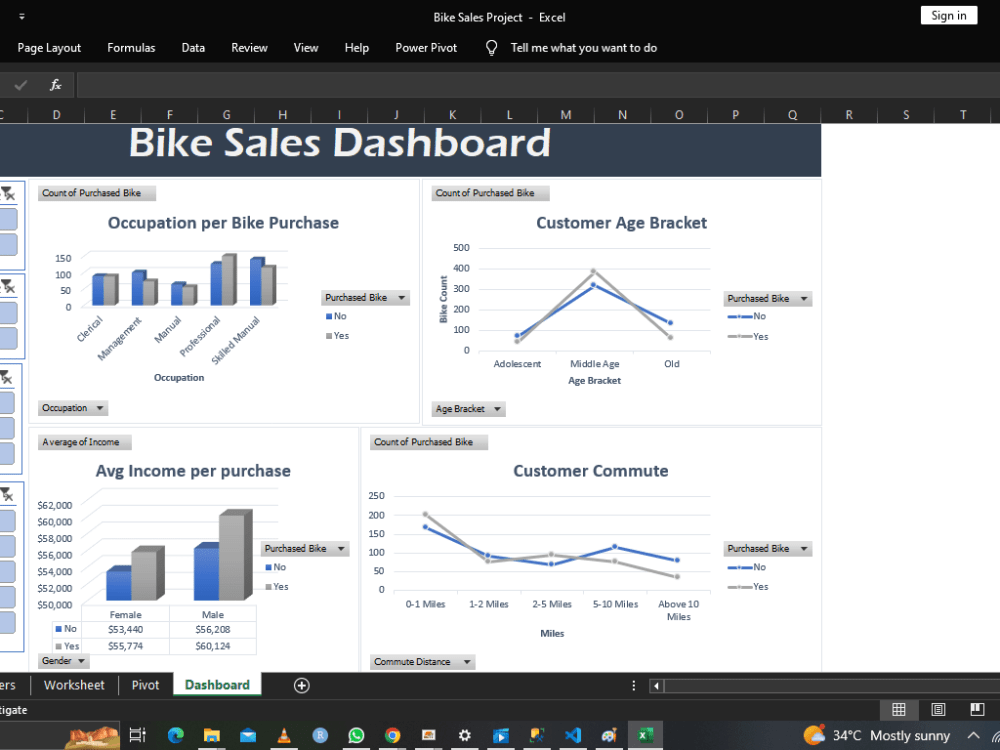Open the Data ribbon tab
Image resolution: width=1000 pixels, height=750 pixels.
pyautogui.click(x=193, y=47)
